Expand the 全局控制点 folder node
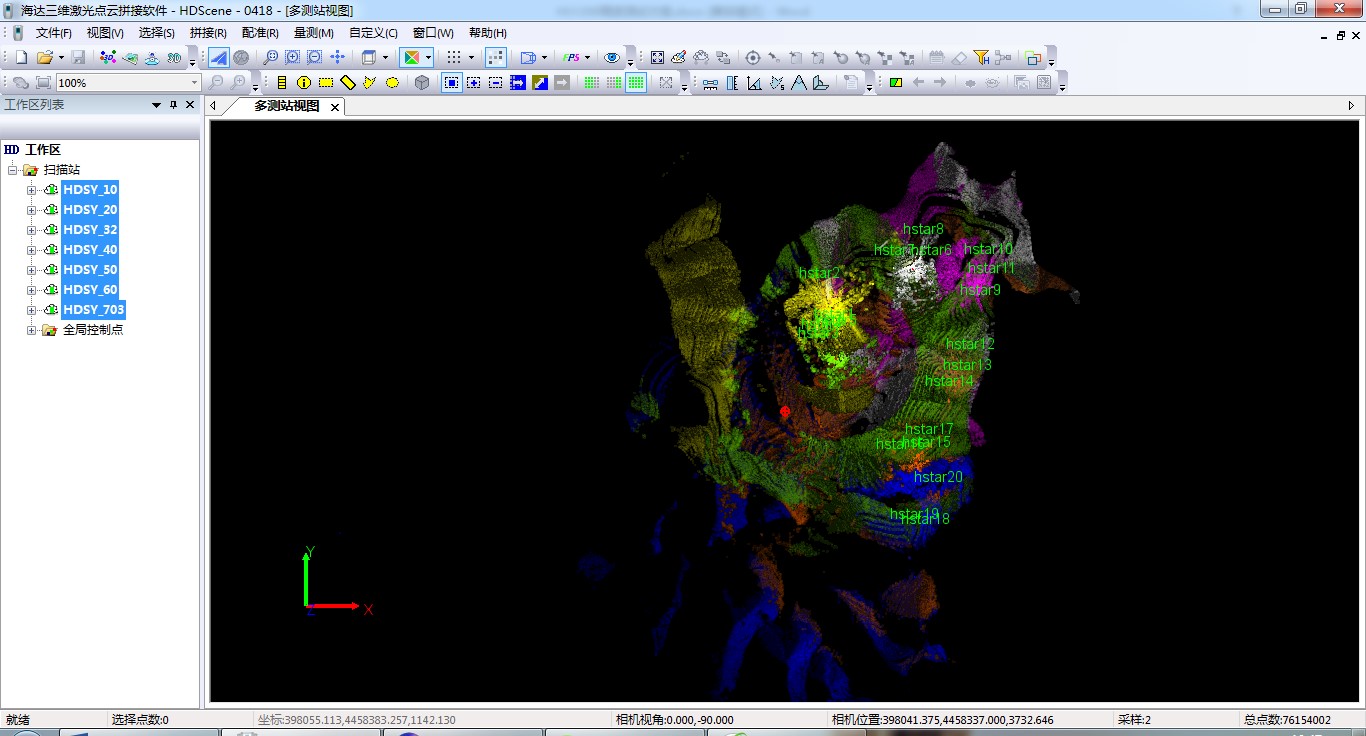This screenshot has height=736, width=1366. pyautogui.click(x=31, y=330)
